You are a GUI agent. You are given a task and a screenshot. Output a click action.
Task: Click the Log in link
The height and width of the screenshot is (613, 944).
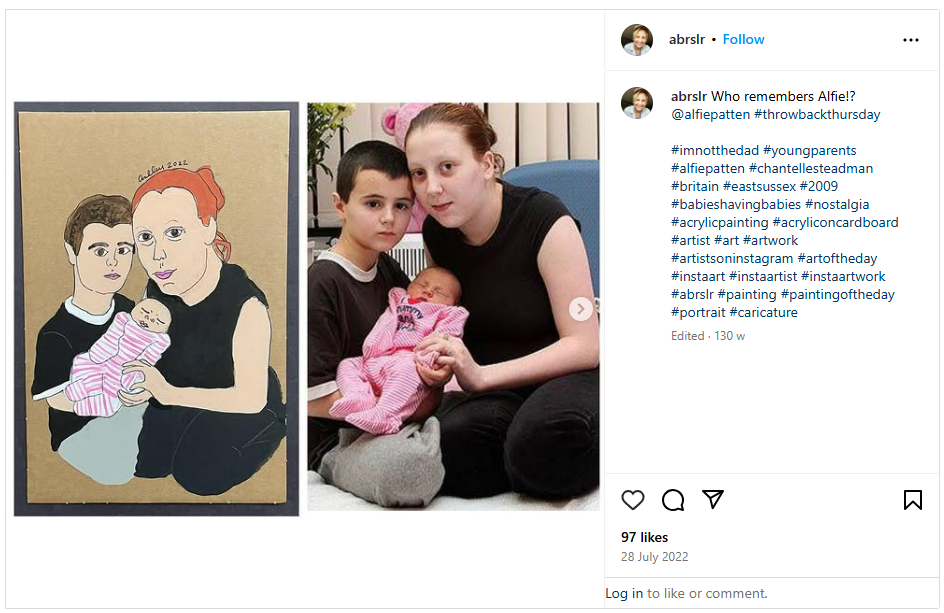click(x=624, y=593)
